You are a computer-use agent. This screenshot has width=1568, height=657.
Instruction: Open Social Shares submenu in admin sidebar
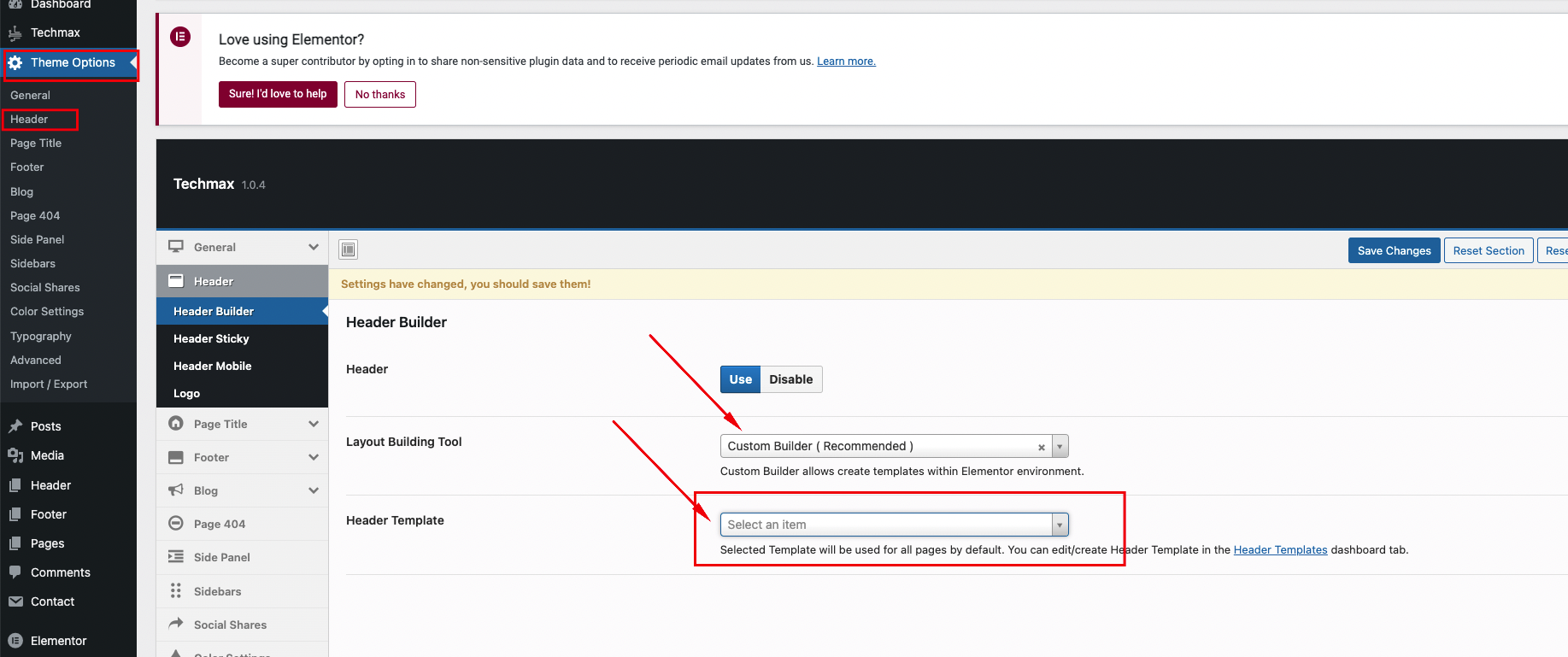pyautogui.click(x=45, y=287)
